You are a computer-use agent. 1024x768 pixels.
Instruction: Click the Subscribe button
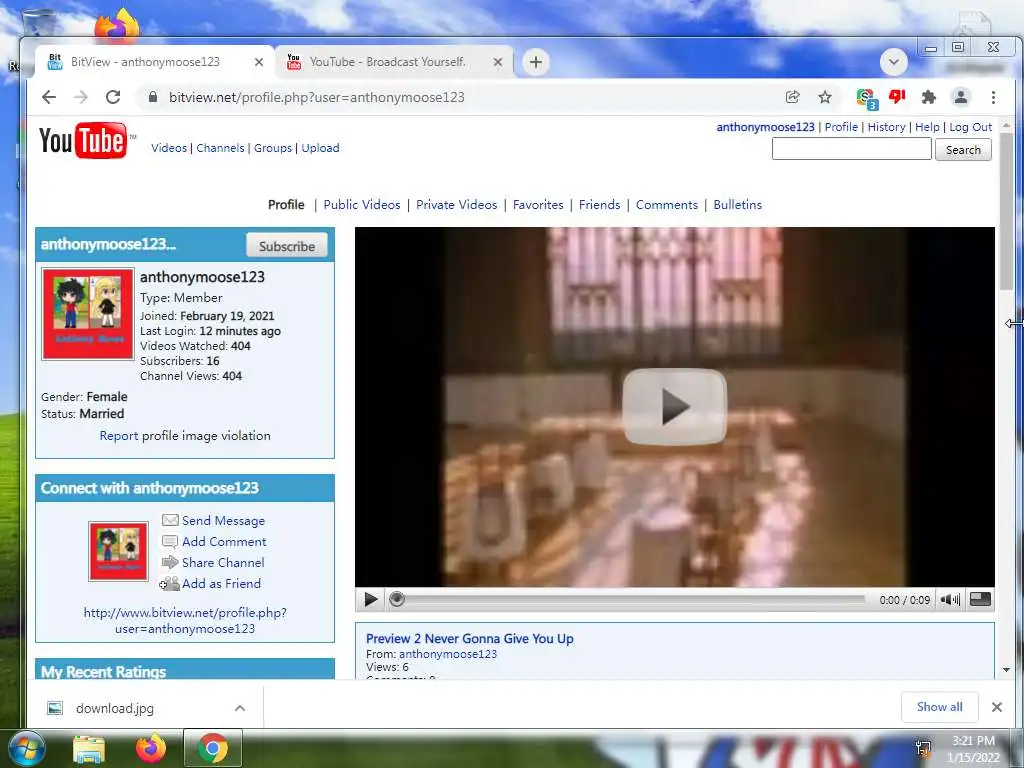(287, 246)
